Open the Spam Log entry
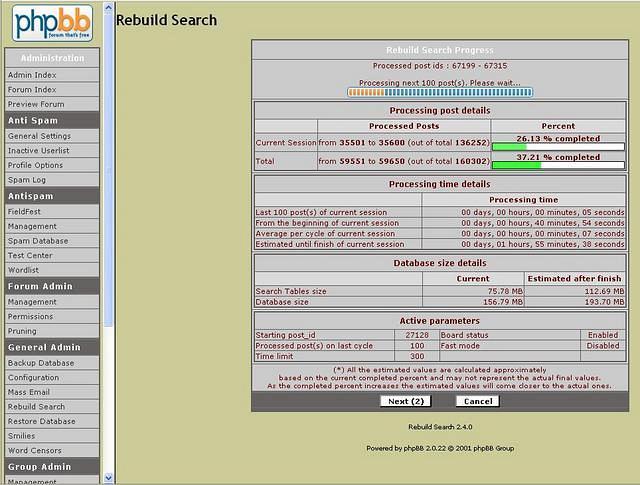The height and width of the screenshot is (485, 640). click(27, 179)
